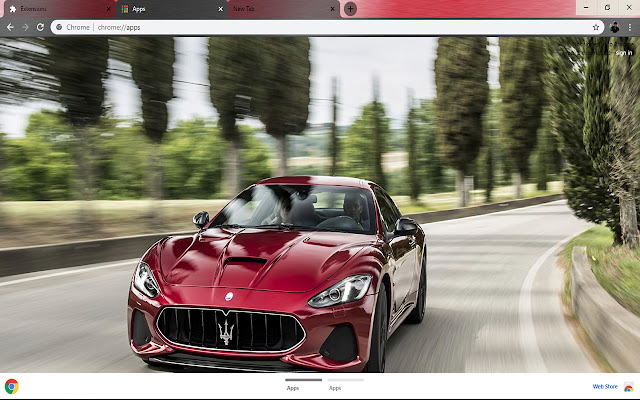Viewport: 640px width, 400px height.
Task: Reload the current page
Action: click(x=40, y=27)
